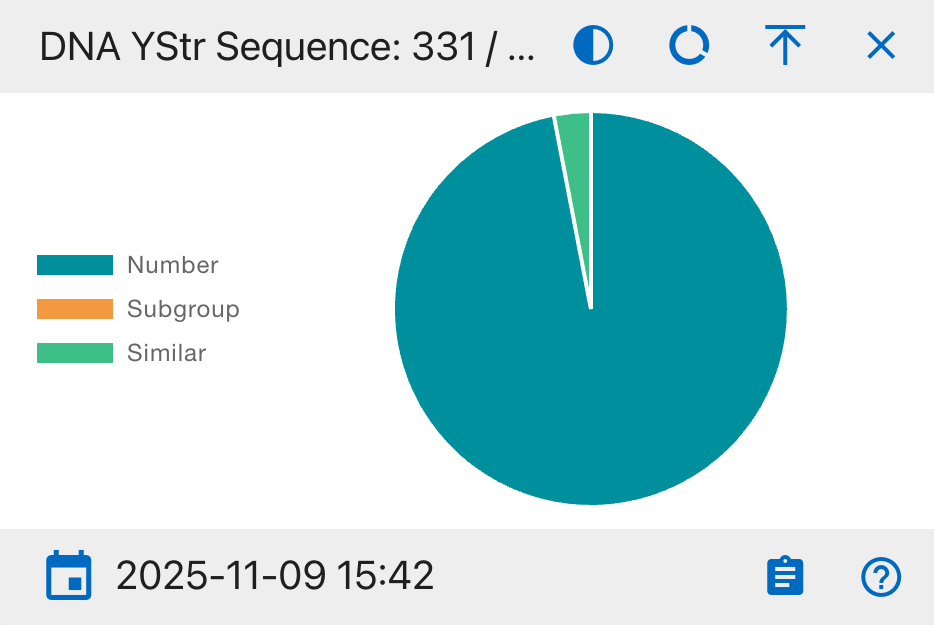The height and width of the screenshot is (626, 934).
Task: Toggle the half-circle contrast icon
Action: (593, 45)
